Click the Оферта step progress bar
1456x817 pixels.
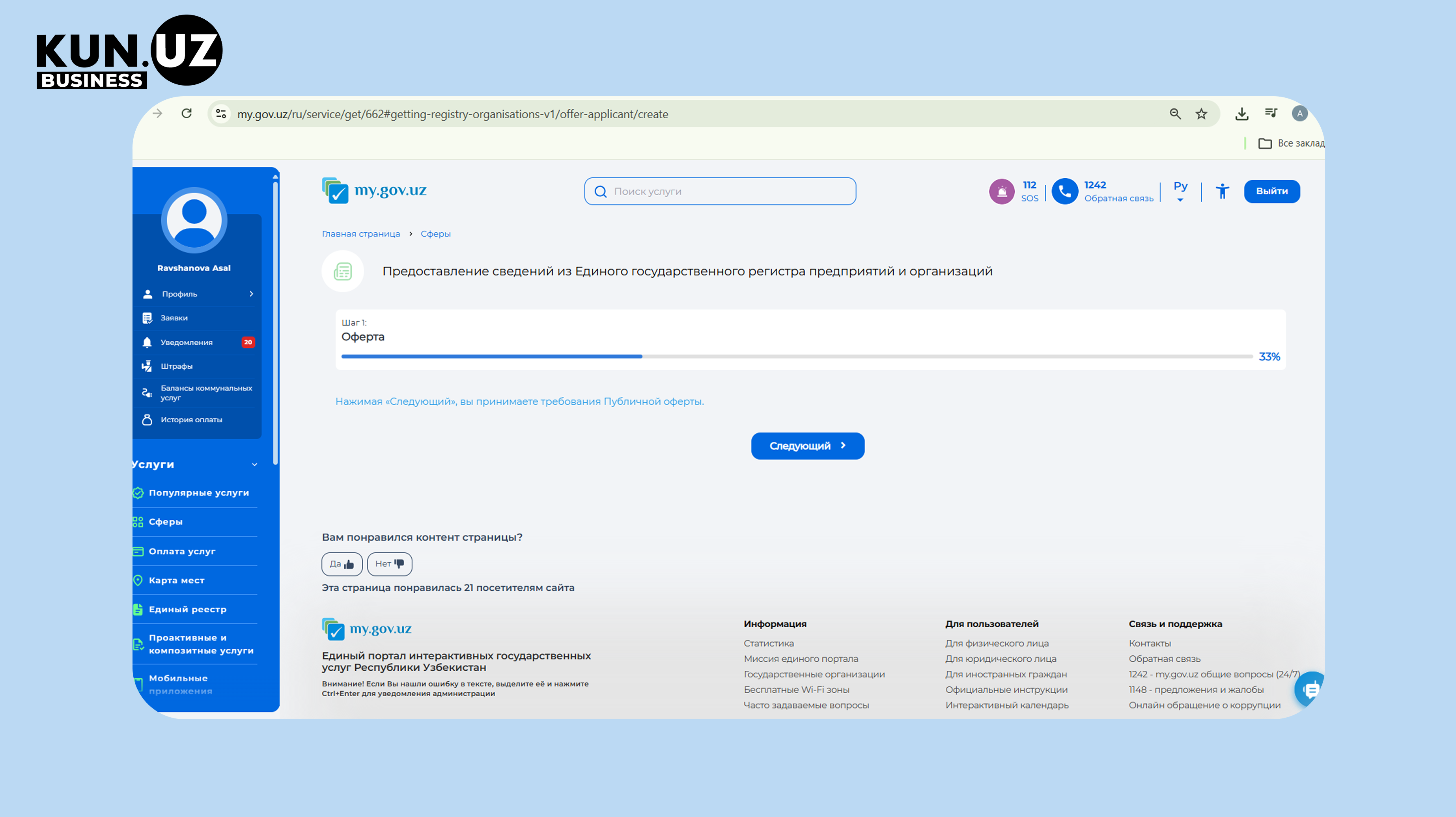(797, 356)
